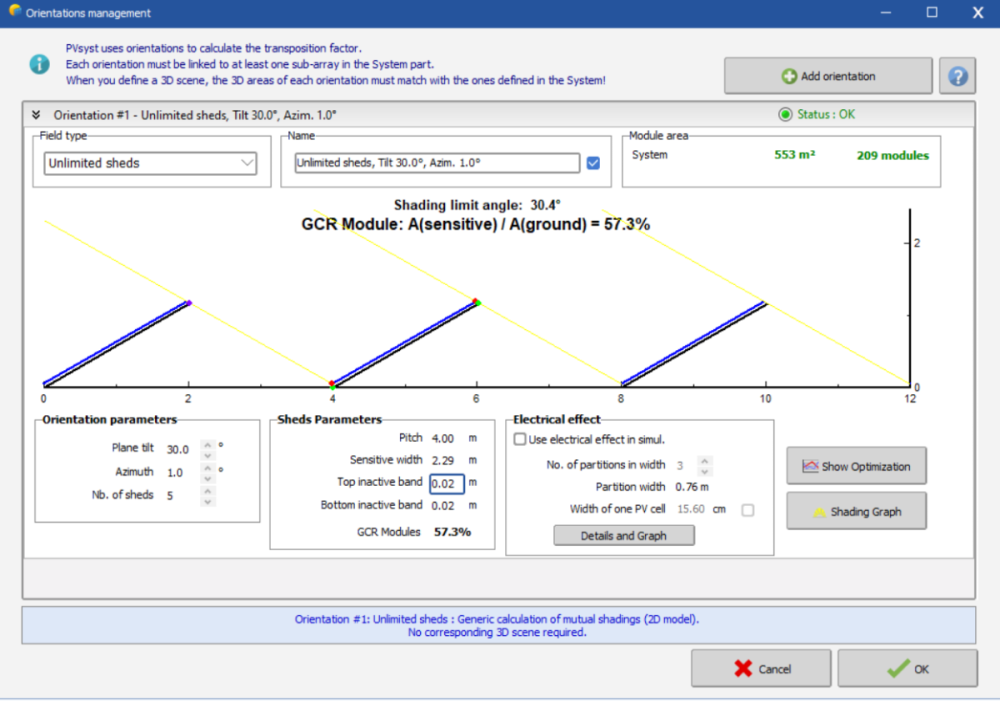Click the orientation Name text field
This screenshot has width=1000, height=701.
437,163
